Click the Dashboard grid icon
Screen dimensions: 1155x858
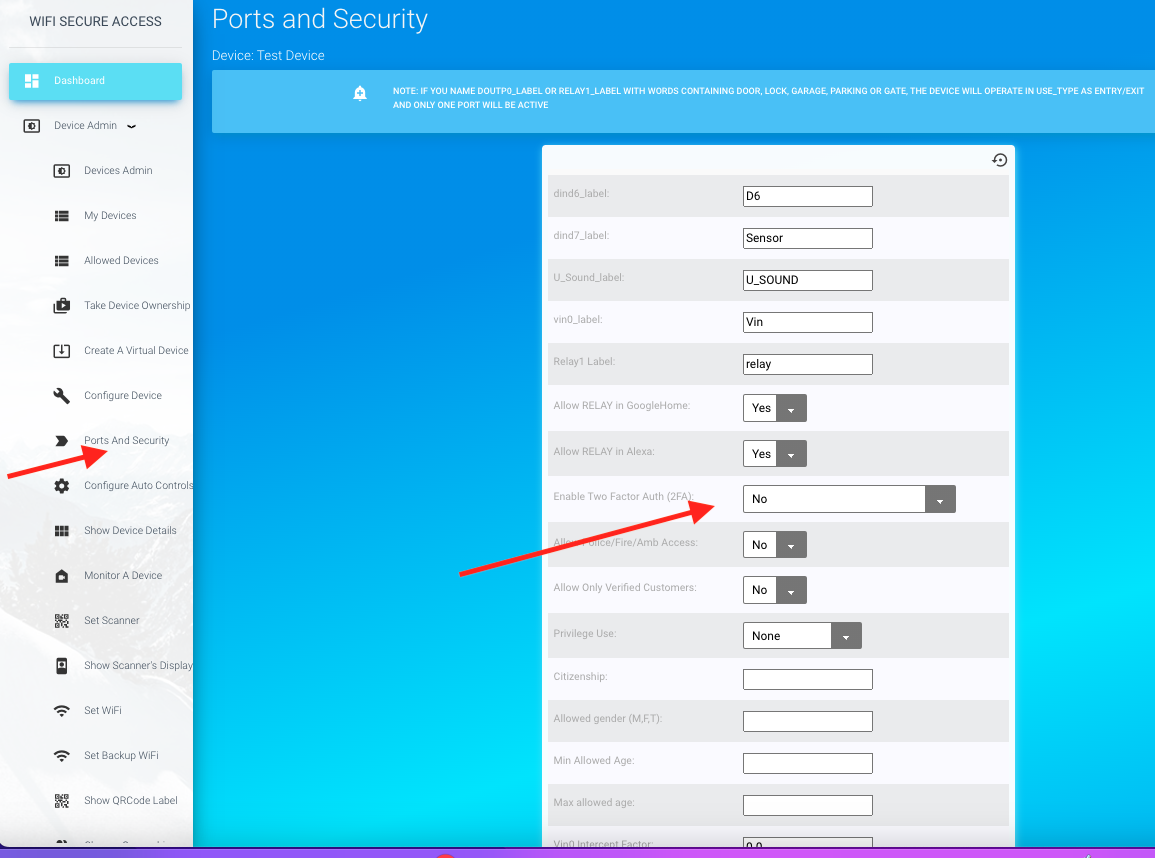click(32, 81)
